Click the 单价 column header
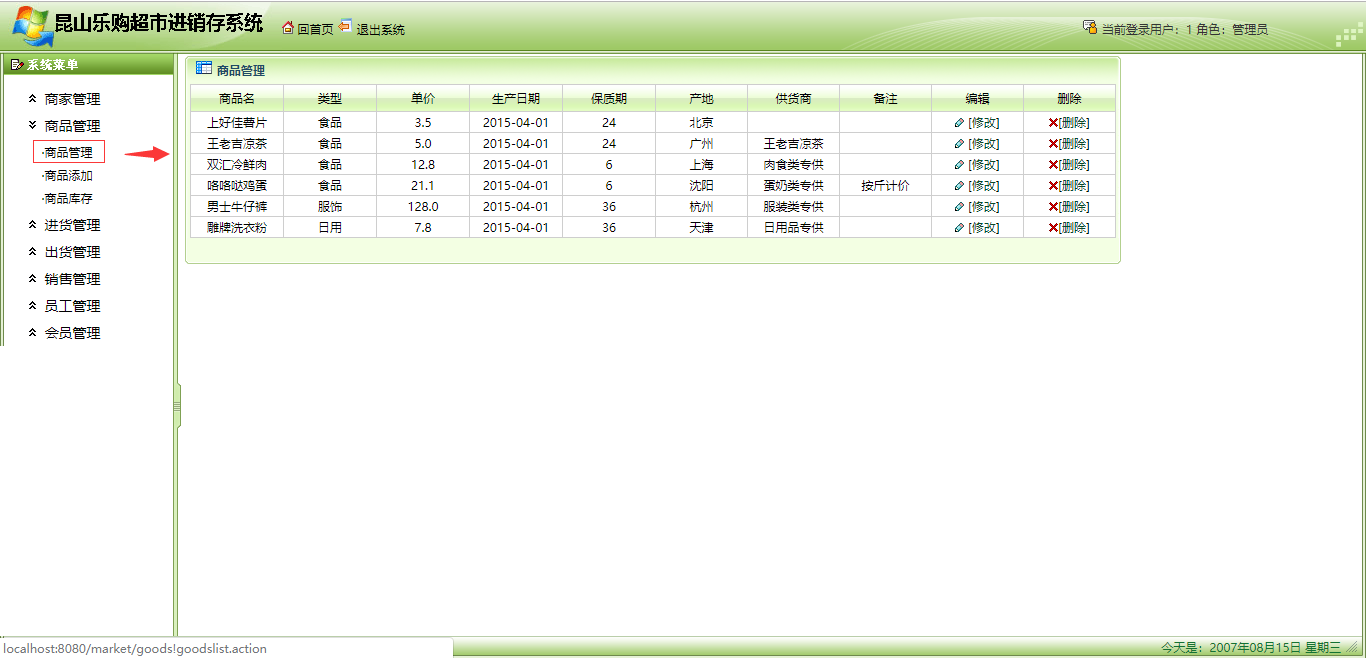This screenshot has height=658, width=1366. click(423, 98)
